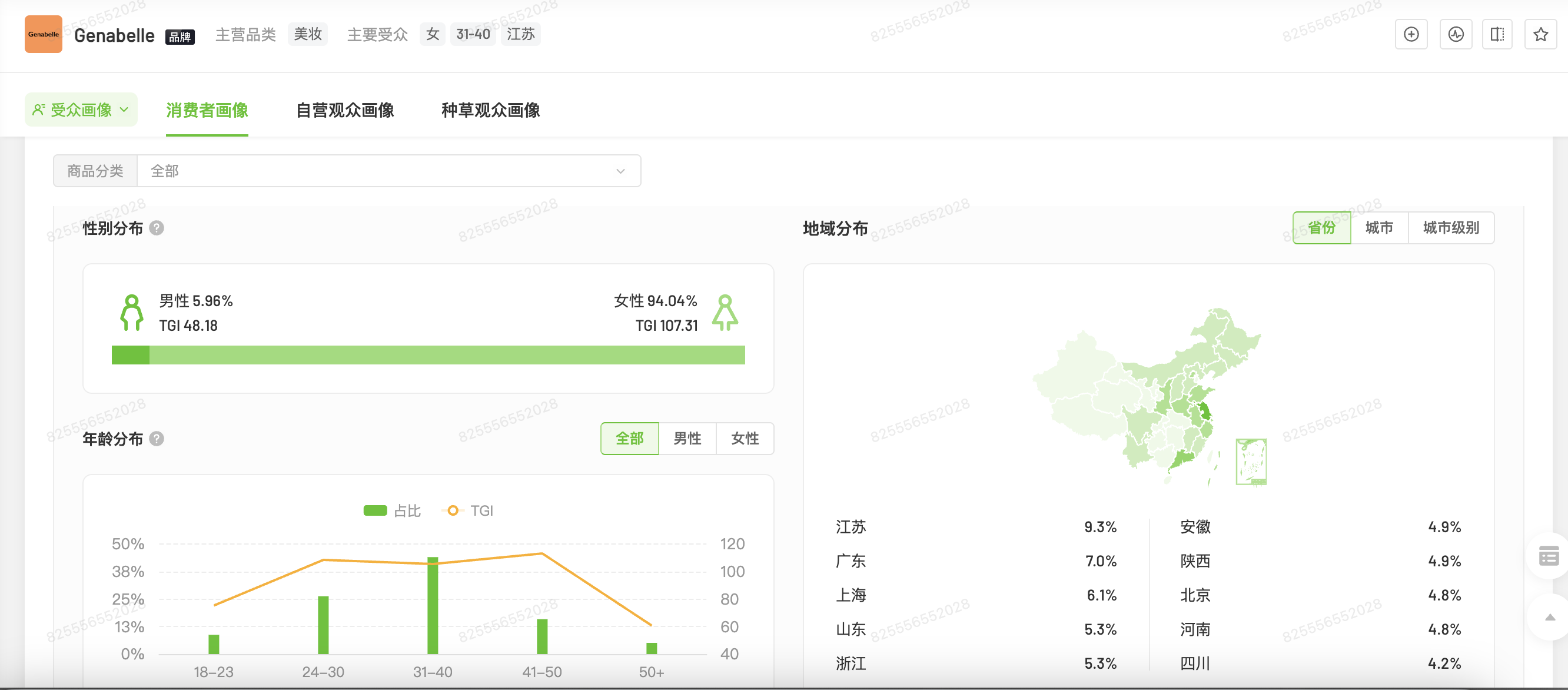Open the activity trends icon near the star
This screenshot has height=690, width=1568.
[x=1455, y=34]
